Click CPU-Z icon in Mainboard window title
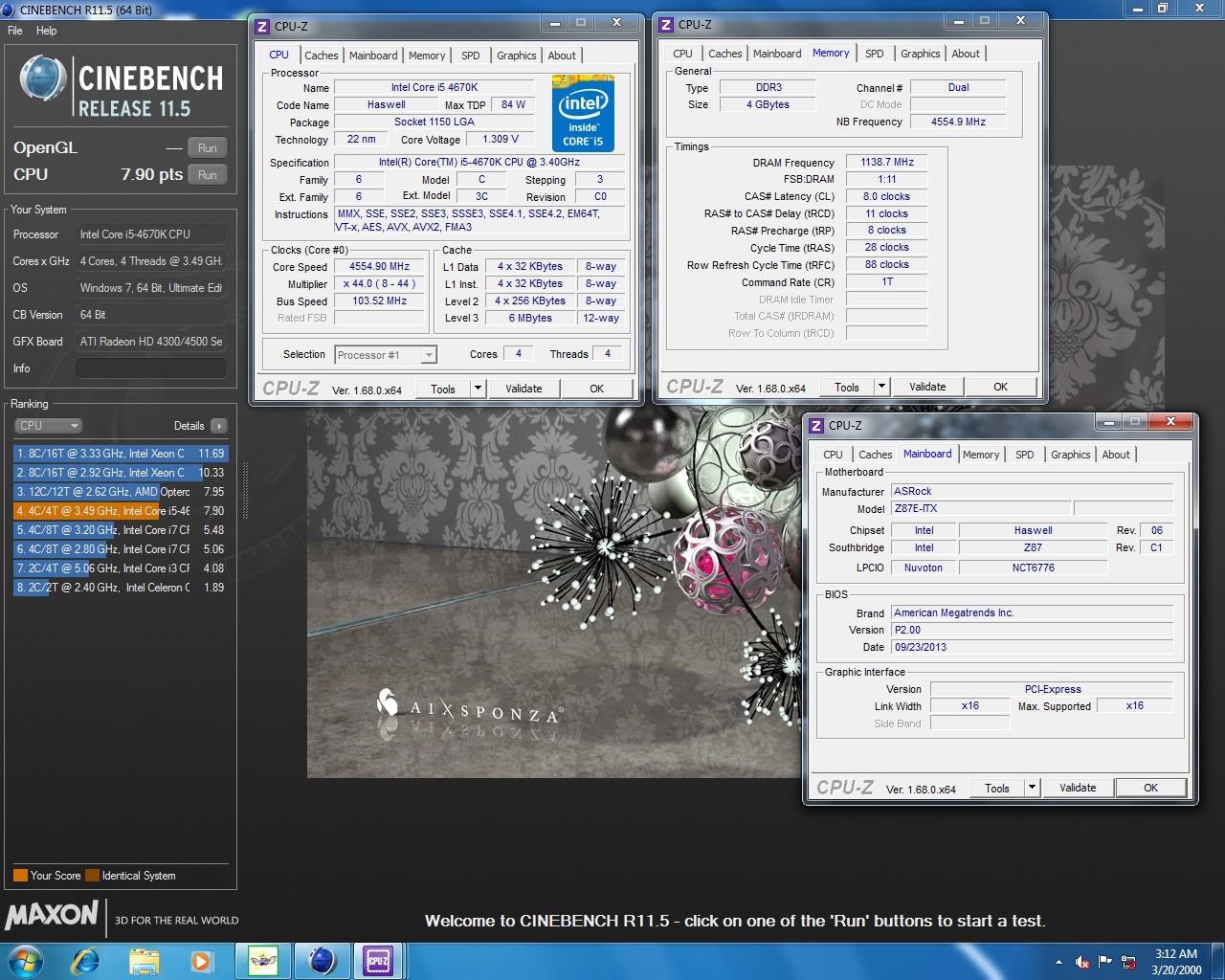This screenshot has height=980, width=1225. [x=816, y=426]
